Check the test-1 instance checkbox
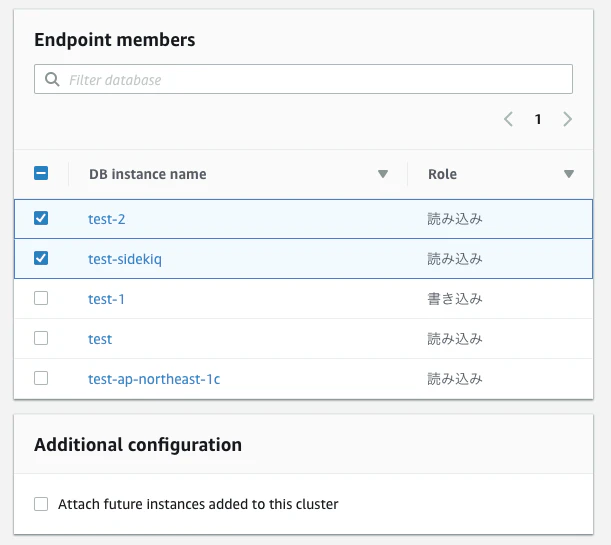 41,298
